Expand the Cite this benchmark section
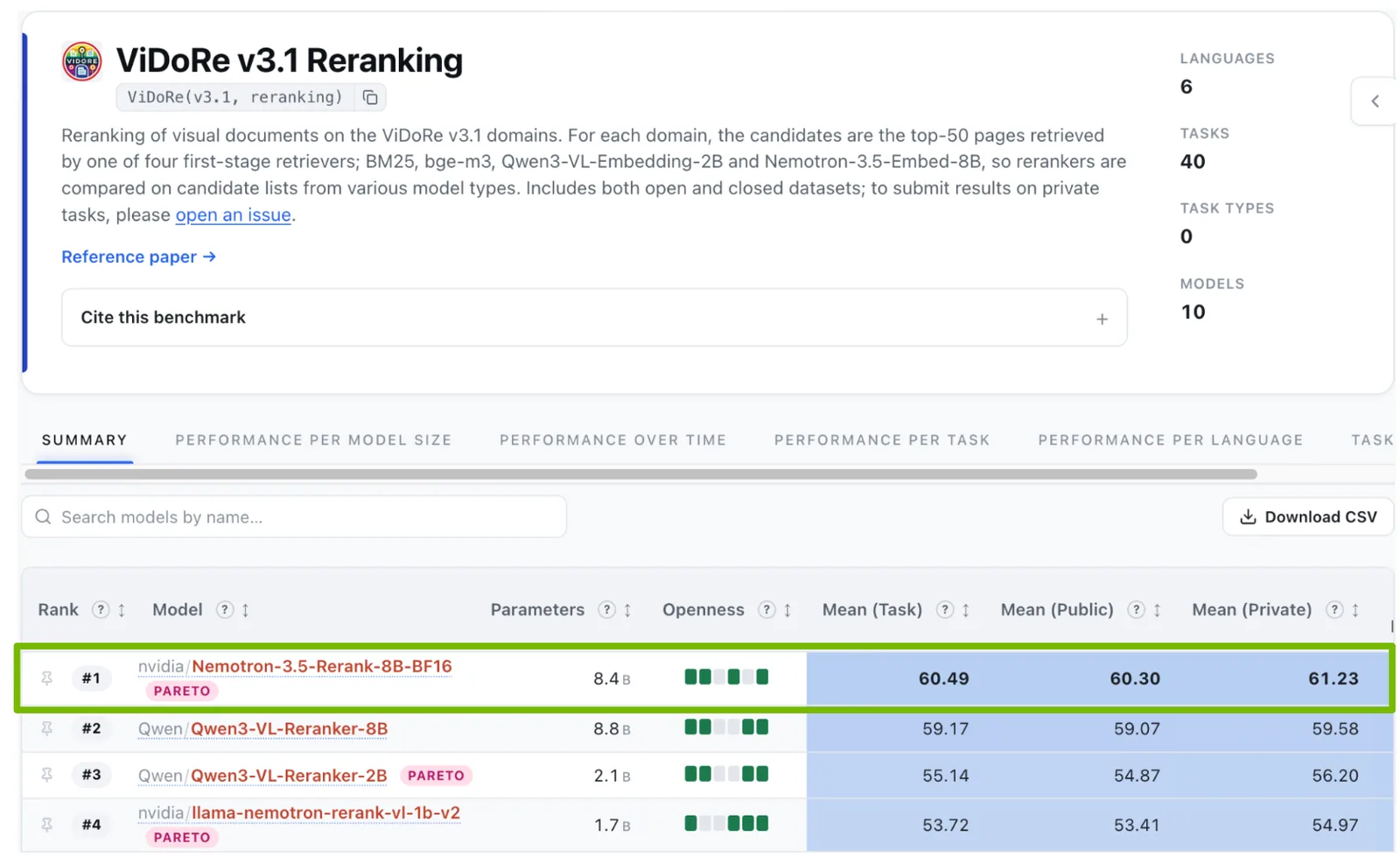1400x857 pixels. click(594, 318)
